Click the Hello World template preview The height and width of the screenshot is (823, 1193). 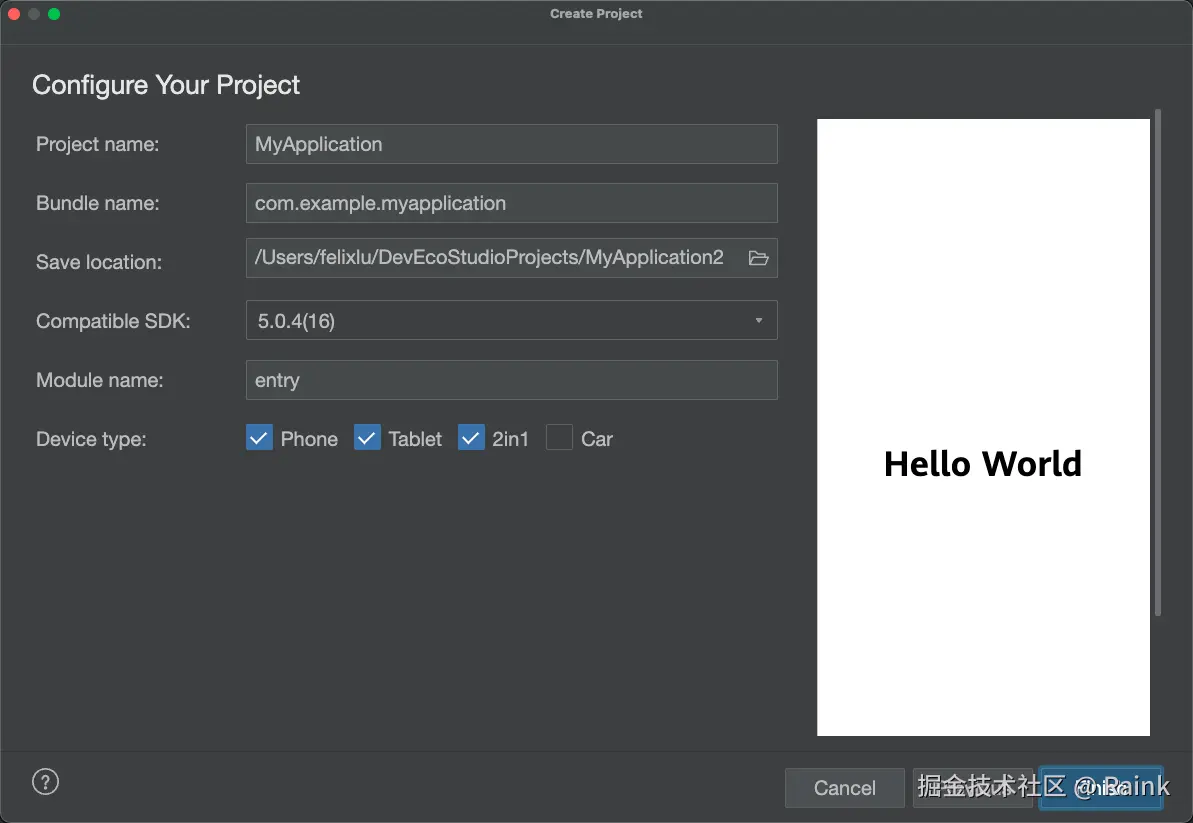tap(983, 427)
